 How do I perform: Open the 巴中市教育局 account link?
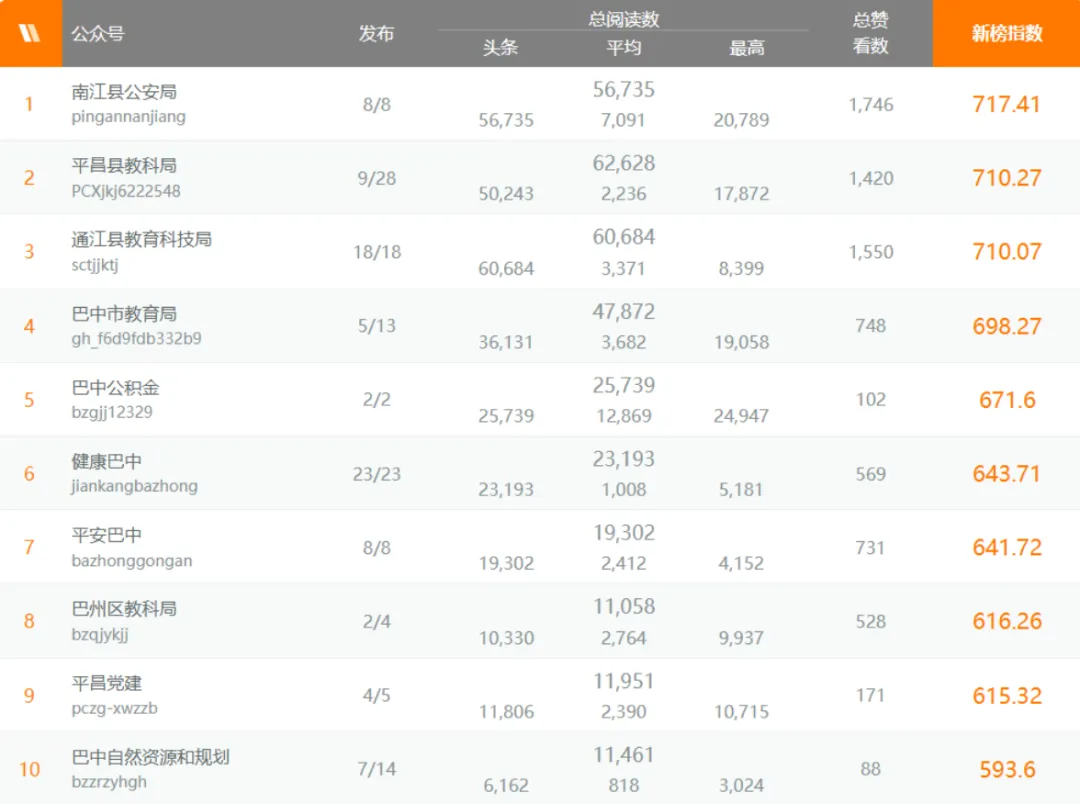pos(124,313)
